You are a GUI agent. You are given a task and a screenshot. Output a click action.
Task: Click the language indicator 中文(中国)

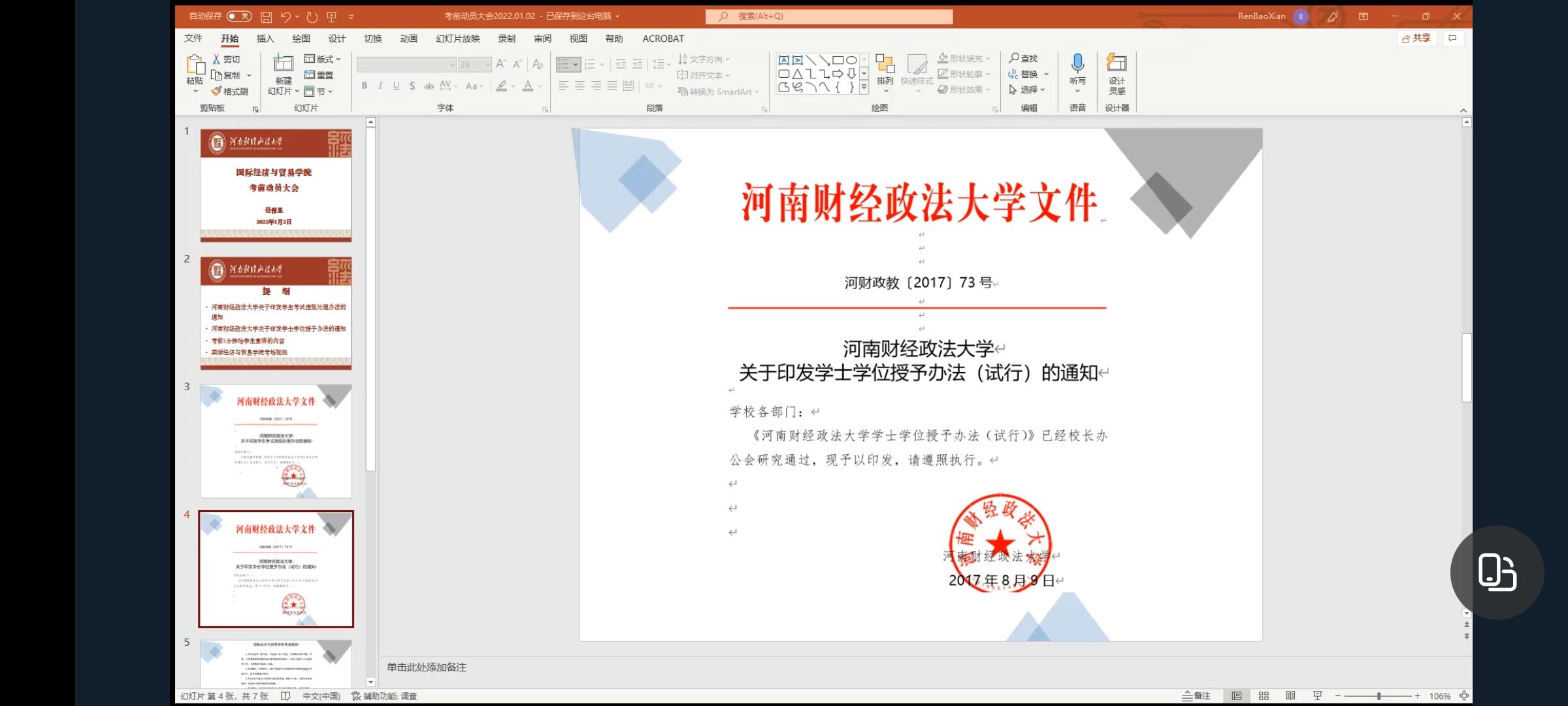point(321,696)
